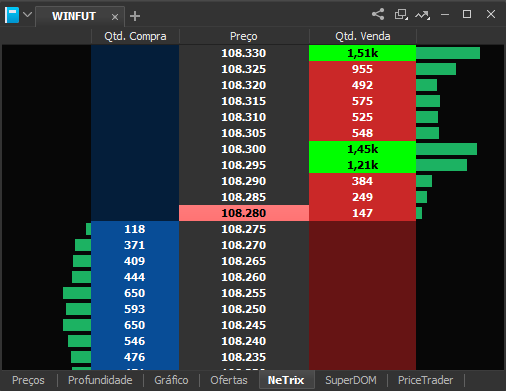Expand the dropdown arrow beside the book icon
Viewport: 506px width, 391px height.
pos(28,15)
